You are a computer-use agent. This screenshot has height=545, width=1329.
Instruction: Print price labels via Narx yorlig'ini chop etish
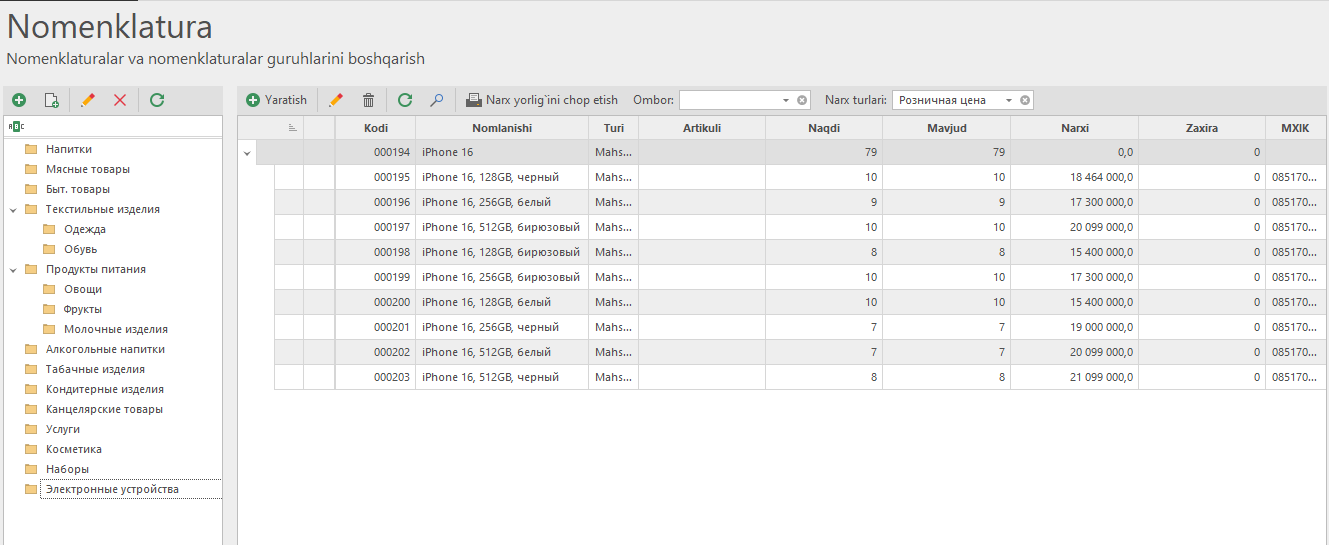[542, 100]
